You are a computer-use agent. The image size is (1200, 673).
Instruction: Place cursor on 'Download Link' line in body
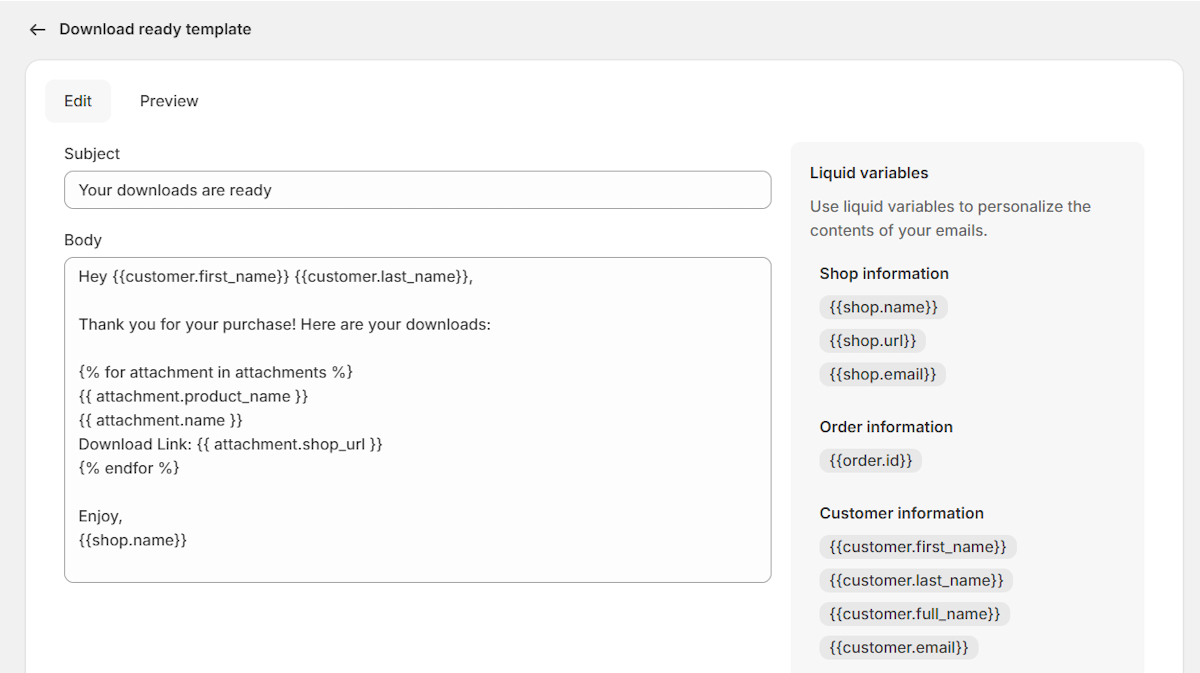click(231, 444)
